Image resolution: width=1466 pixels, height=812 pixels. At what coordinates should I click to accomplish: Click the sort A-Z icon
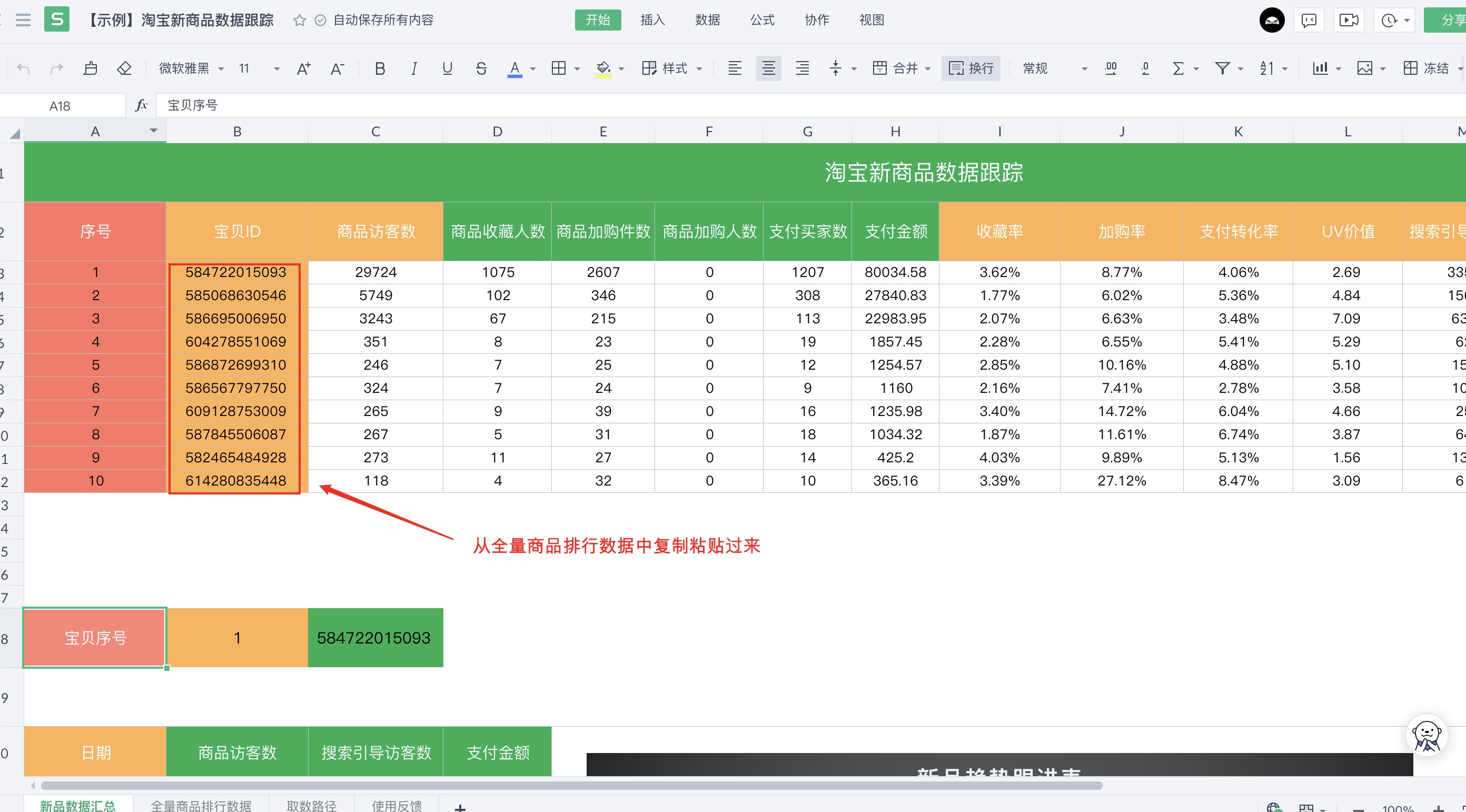pos(1266,69)
